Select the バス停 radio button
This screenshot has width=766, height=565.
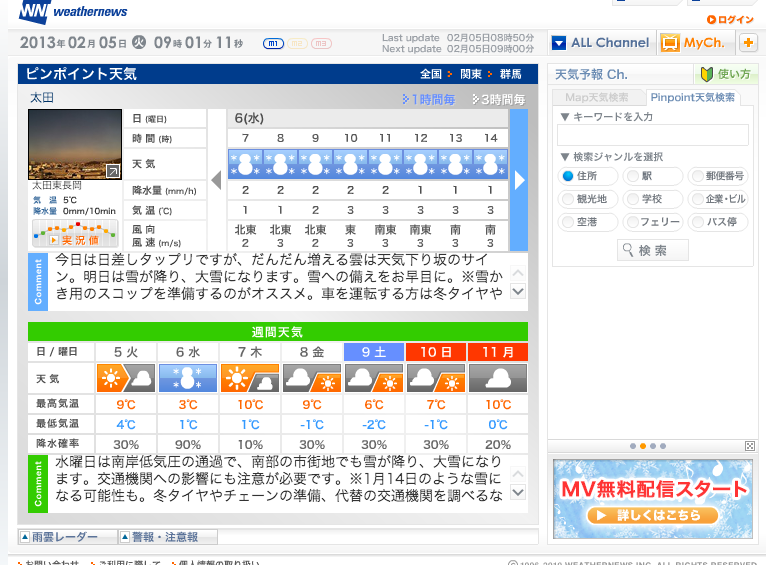click(698, 222)
